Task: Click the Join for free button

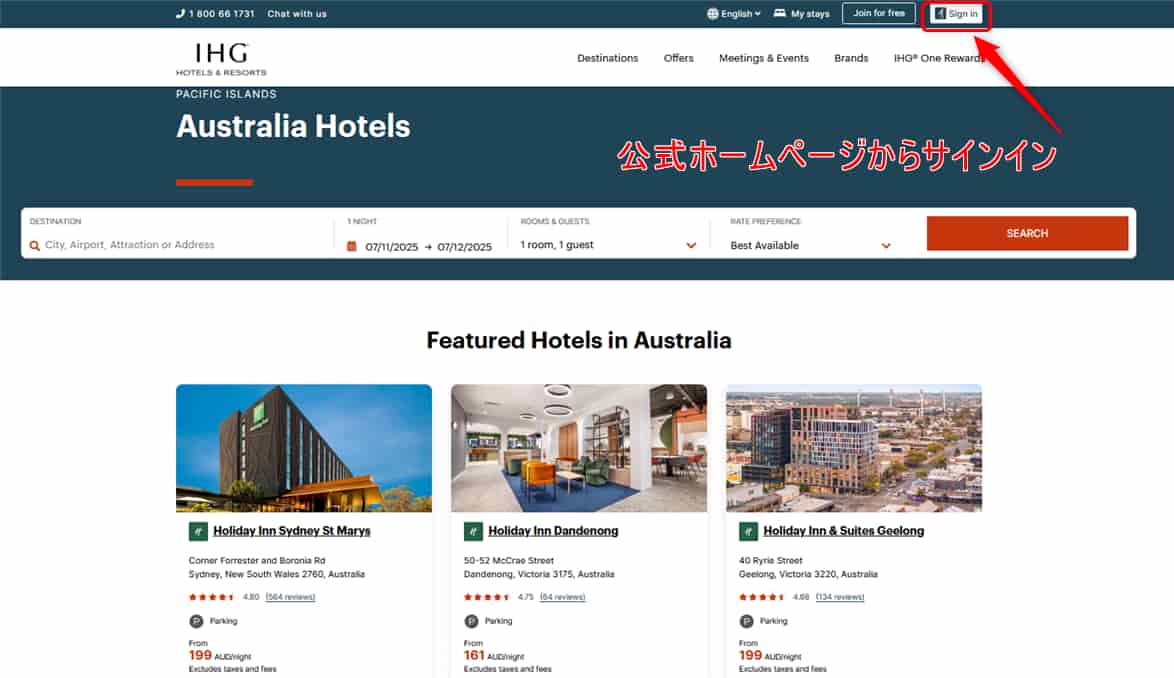Action: point(878,13)
